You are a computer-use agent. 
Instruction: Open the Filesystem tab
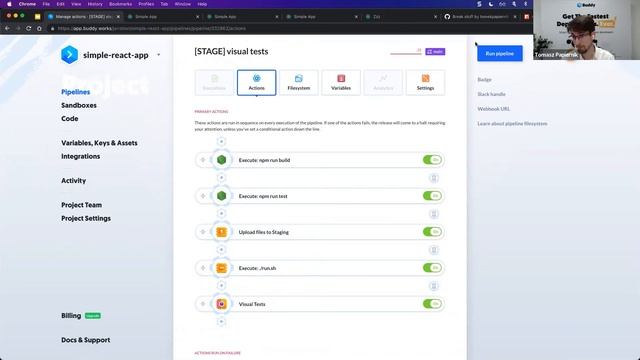click(x=298, y=82)
